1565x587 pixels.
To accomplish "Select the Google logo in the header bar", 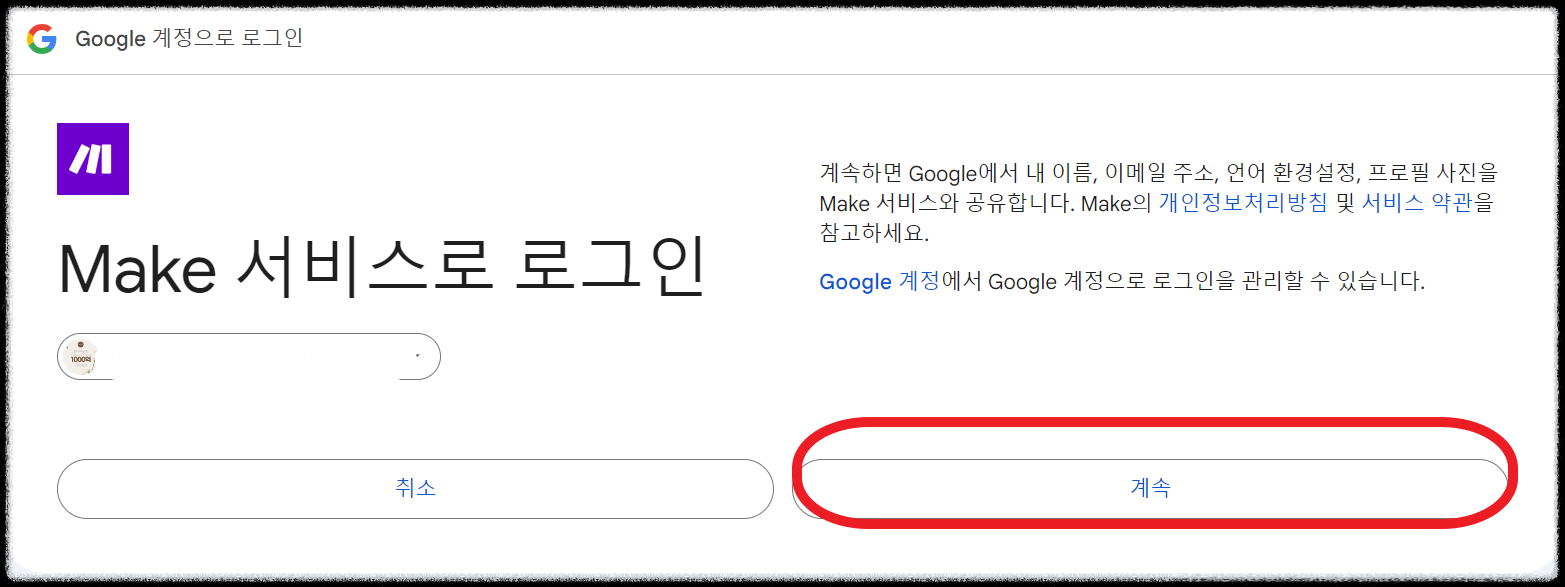I will [43, 40].
